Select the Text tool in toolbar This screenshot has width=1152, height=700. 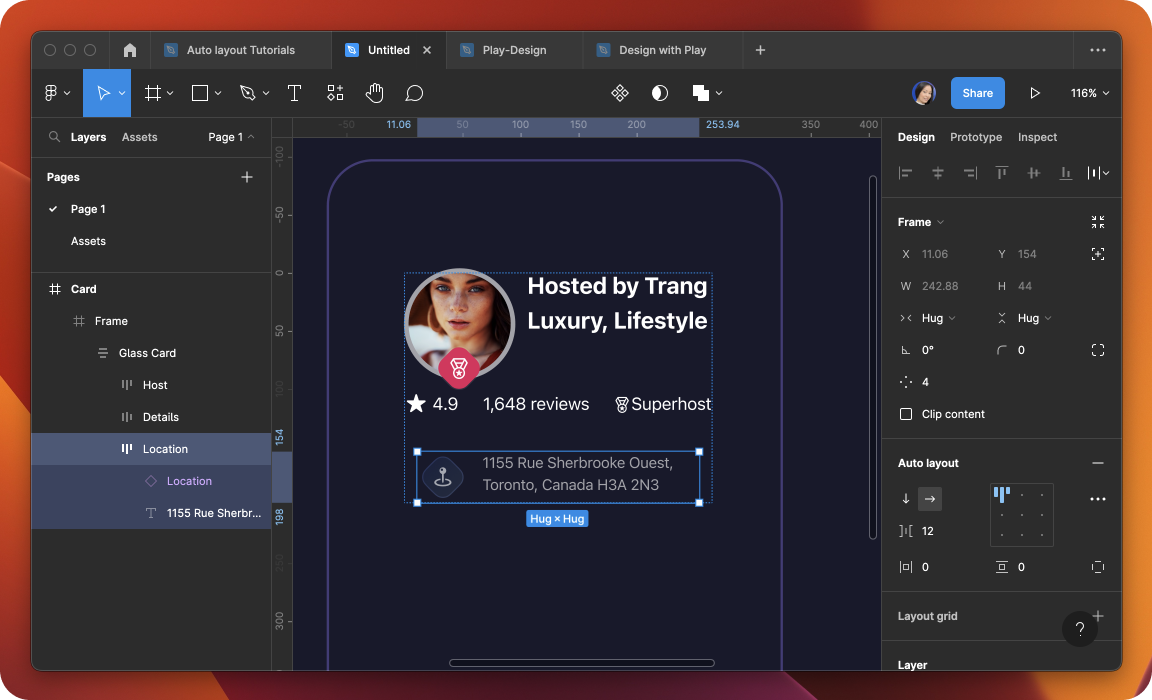pyautogui.click(x=294, y=93)
